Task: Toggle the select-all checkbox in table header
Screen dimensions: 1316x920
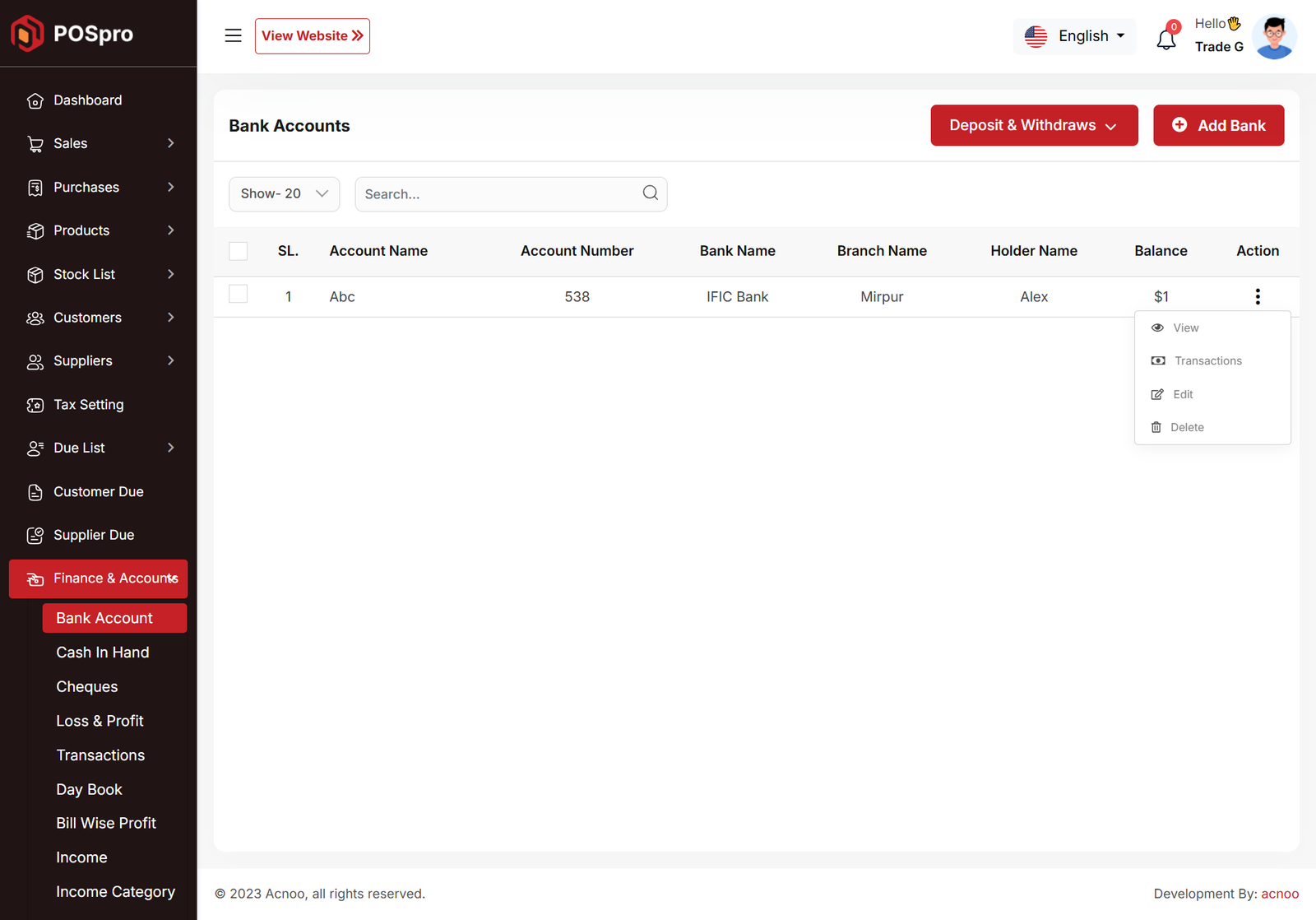Action: click(x=239, y=251)
